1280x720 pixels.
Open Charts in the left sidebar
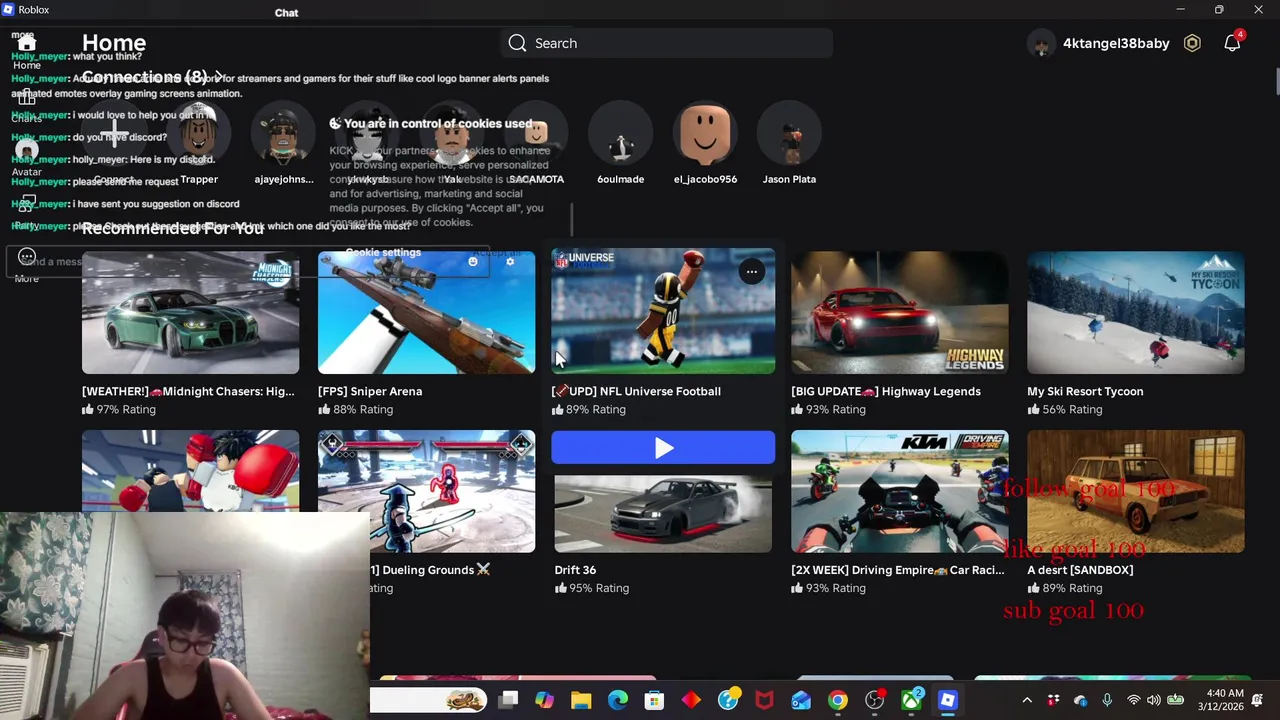(x=27, y=99)
